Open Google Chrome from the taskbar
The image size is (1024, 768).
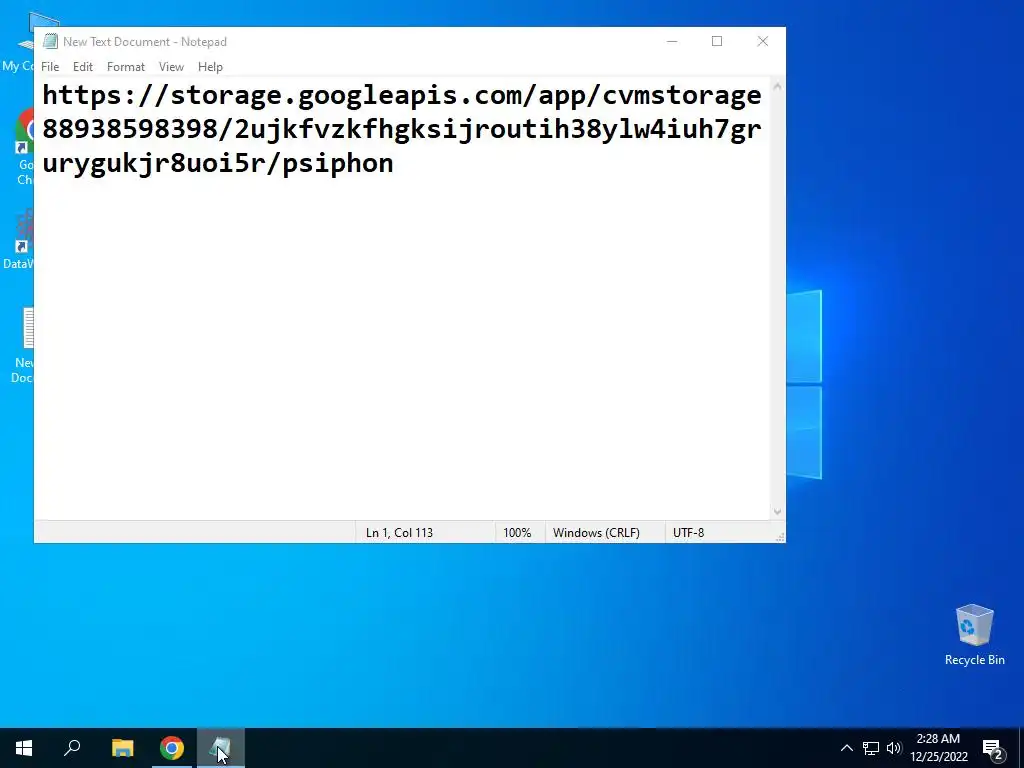[172, 748]
